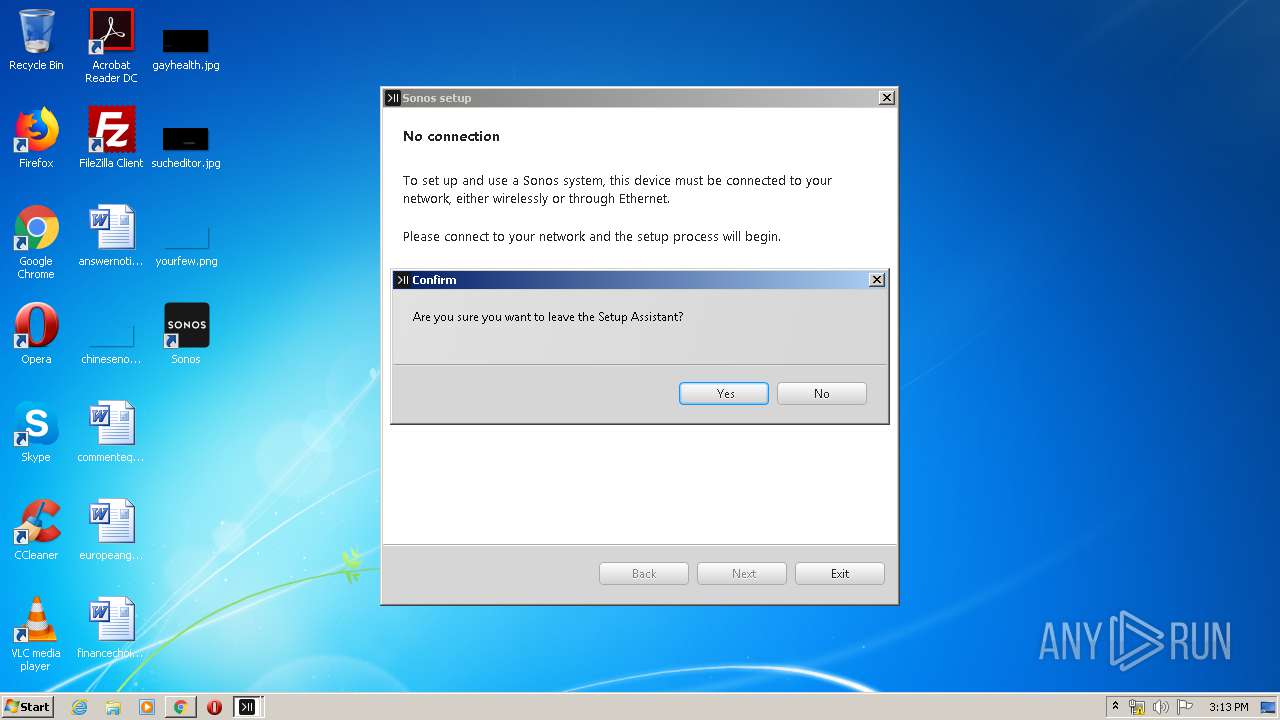Select the Opera desktop shortcut

pos(36,334)
